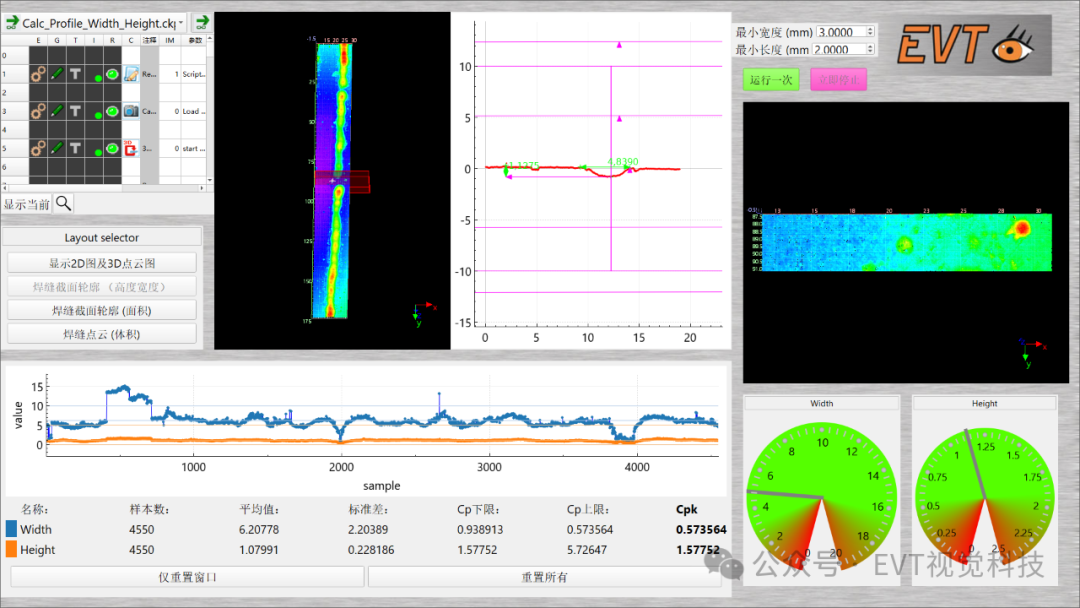
Task: Select the 焊缝截面轮廓 (面积) layout
Action: (x=102, y=311)
